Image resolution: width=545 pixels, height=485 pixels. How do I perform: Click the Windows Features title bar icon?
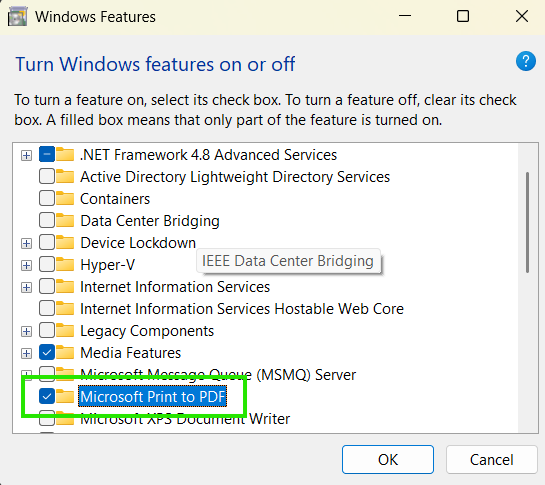tap(17, 17)
